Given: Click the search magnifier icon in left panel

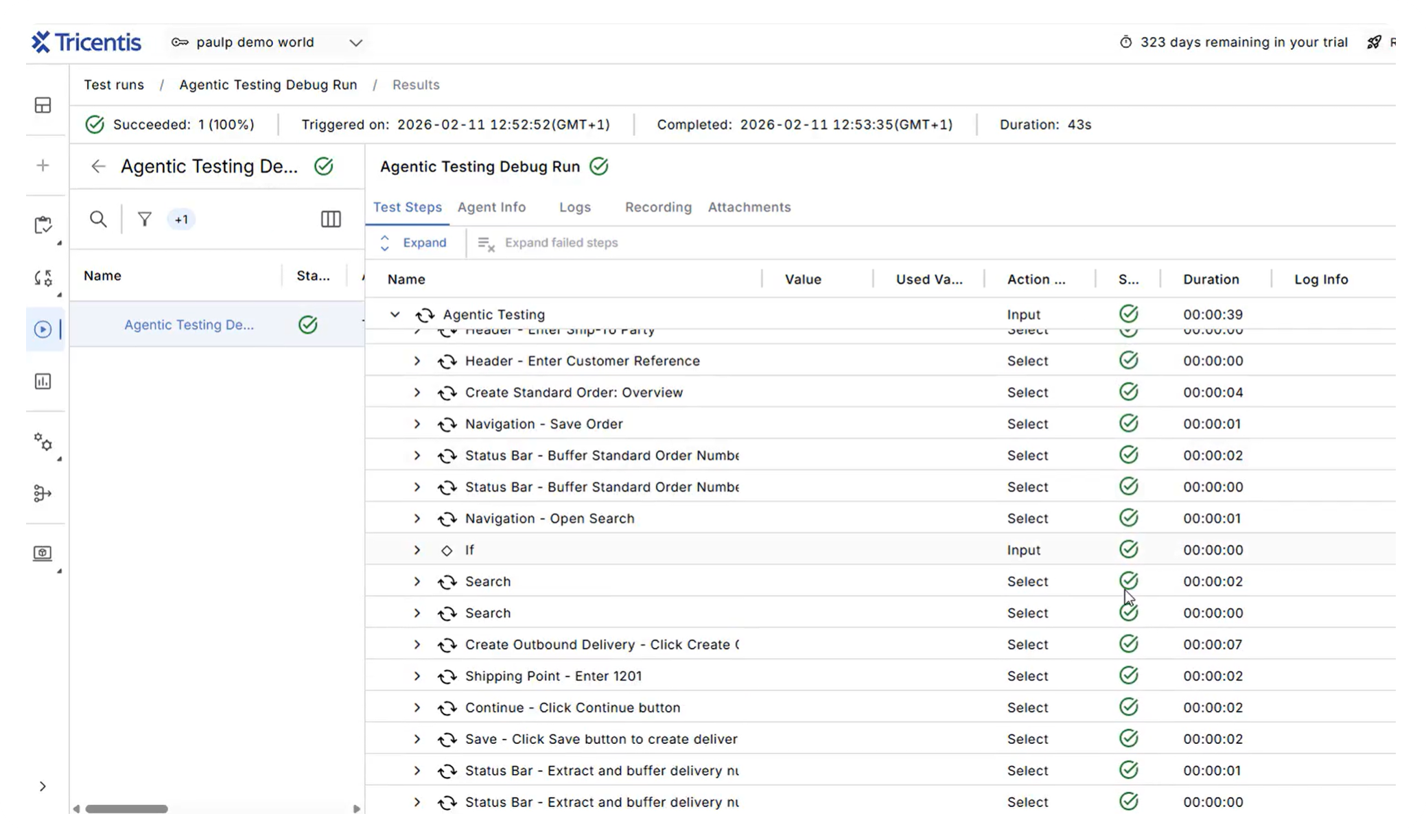Looking at the screenshot, I should pos(98,219).
